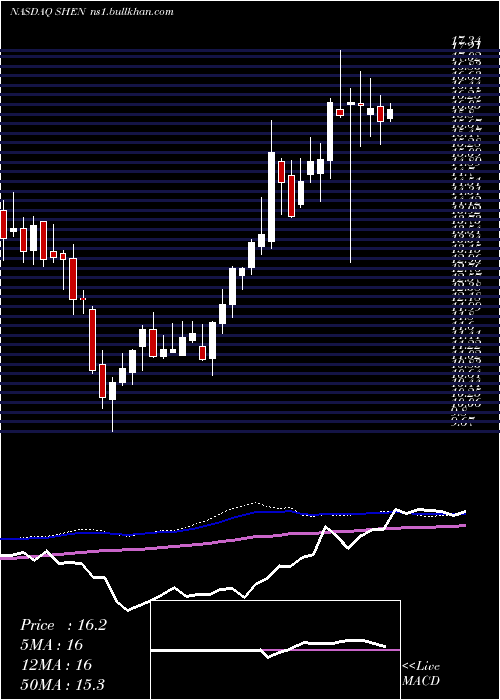Click the Price : 16.2 label
500x700 pixels.
(x=63, y=625)
